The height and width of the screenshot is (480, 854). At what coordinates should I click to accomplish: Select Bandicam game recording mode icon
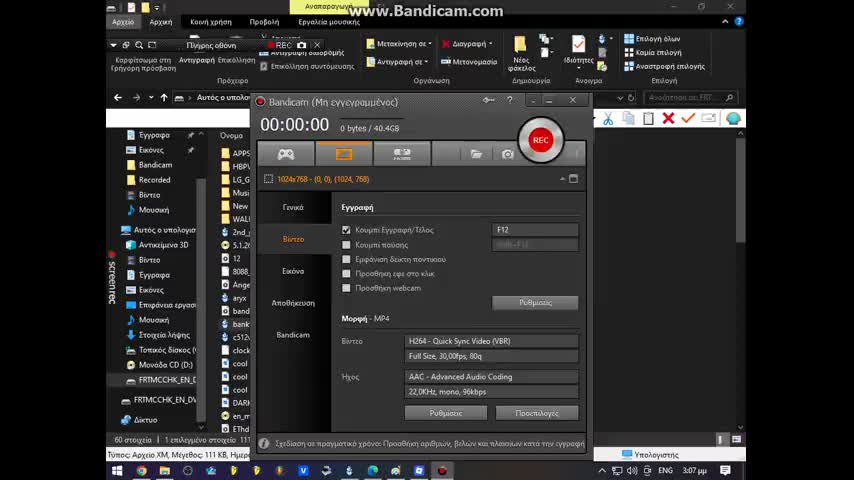point(286,154)
